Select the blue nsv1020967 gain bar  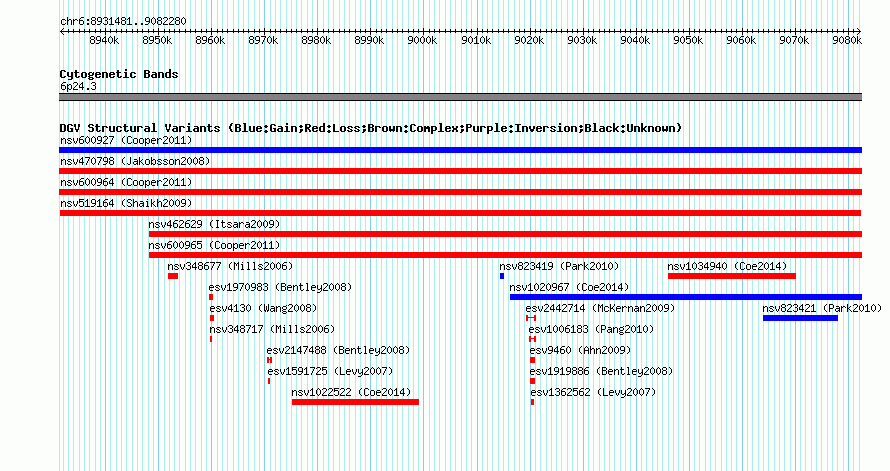coord(686,297)
